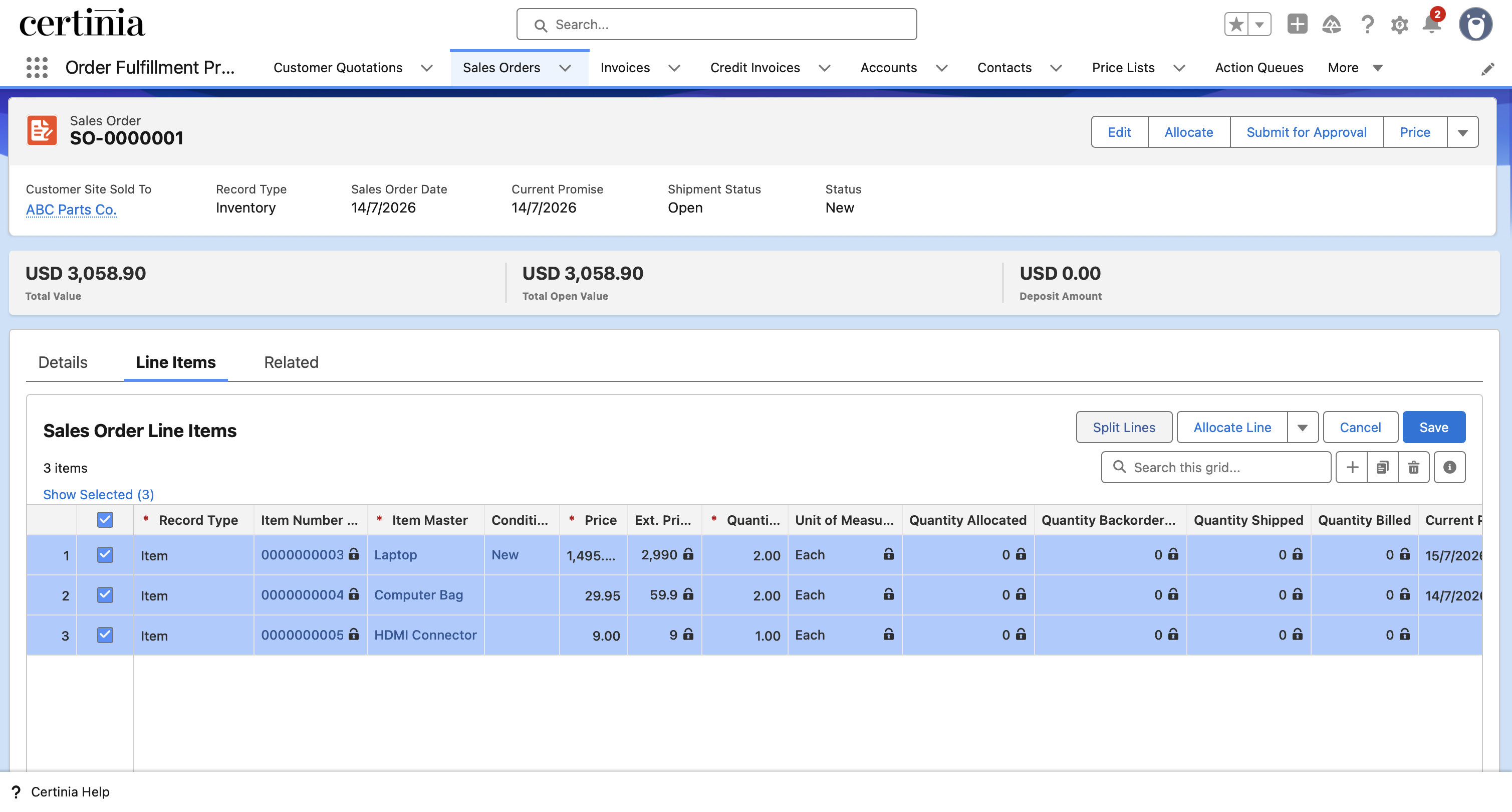1512x812 pixels.
Task: Click the lock icon beside Ext. Price 2,990
Action: pyautogui.click(x=688, y=554)
